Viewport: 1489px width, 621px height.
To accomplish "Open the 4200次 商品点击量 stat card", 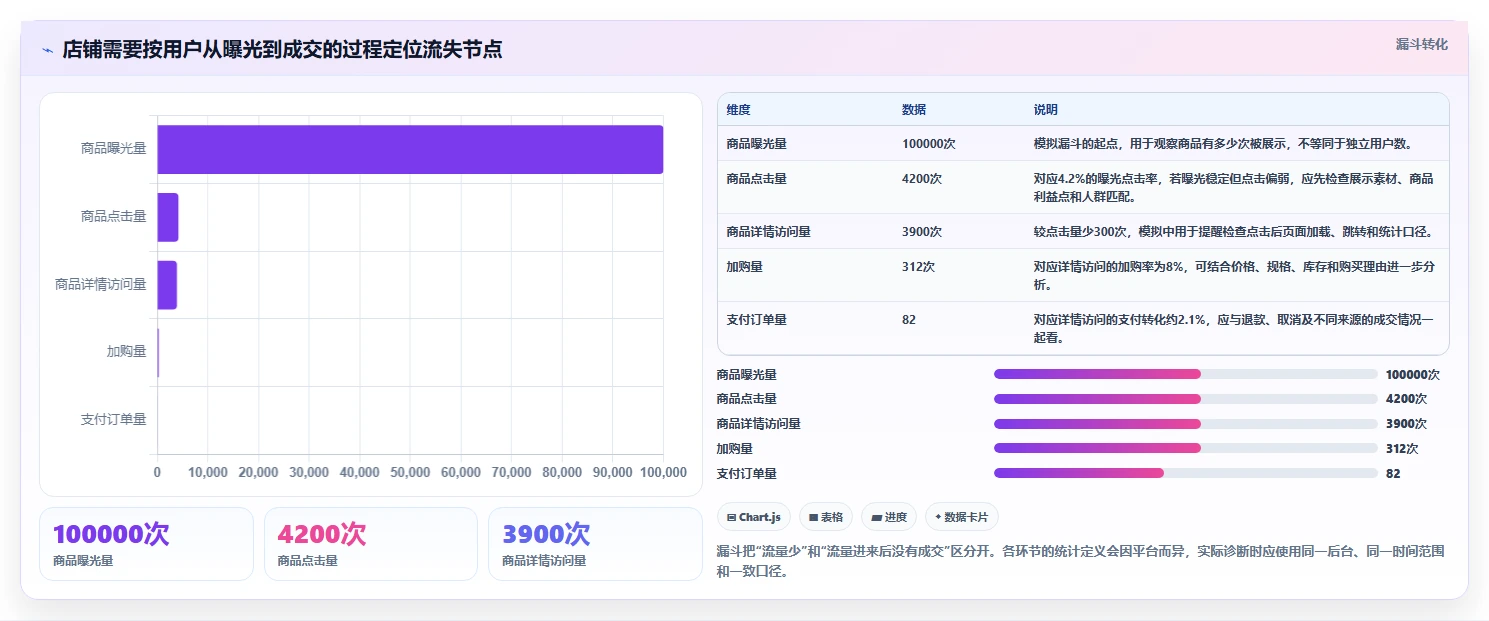I will tap(371, 544).
